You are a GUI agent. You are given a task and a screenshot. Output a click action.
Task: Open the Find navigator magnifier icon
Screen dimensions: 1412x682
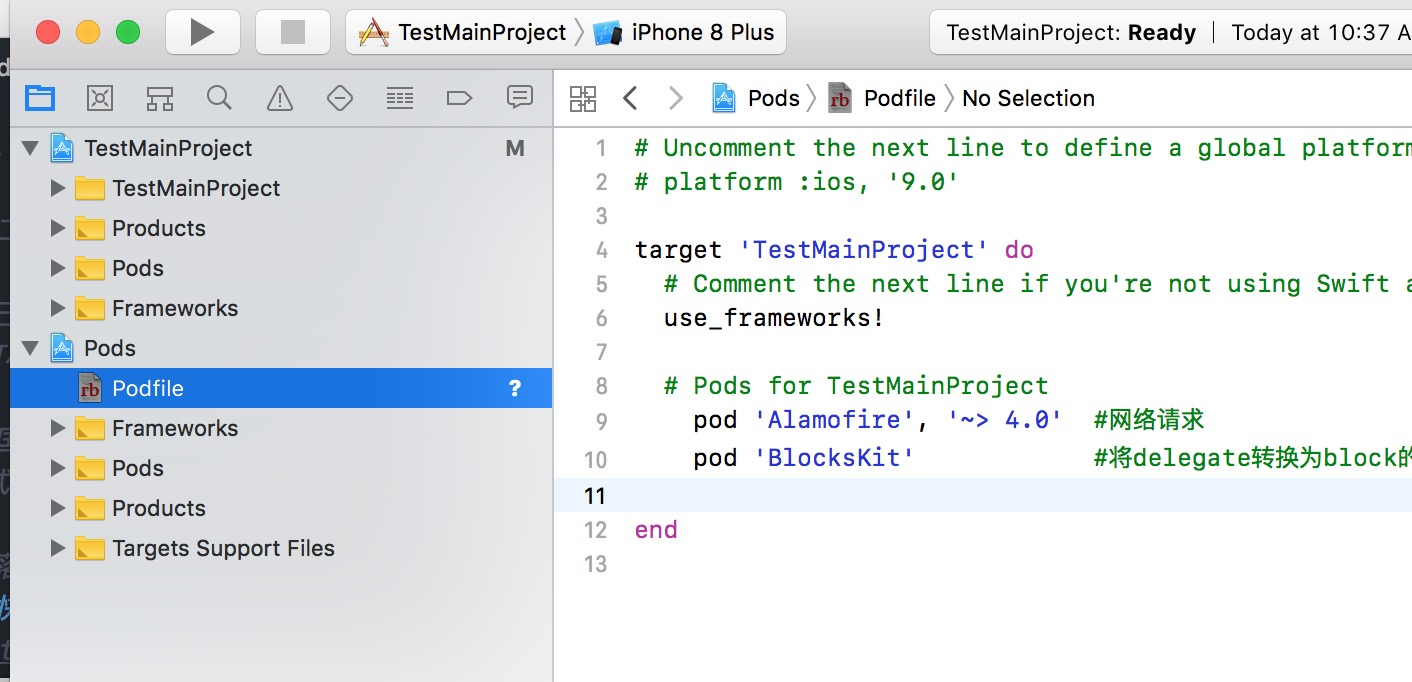(x=219, y=98)
